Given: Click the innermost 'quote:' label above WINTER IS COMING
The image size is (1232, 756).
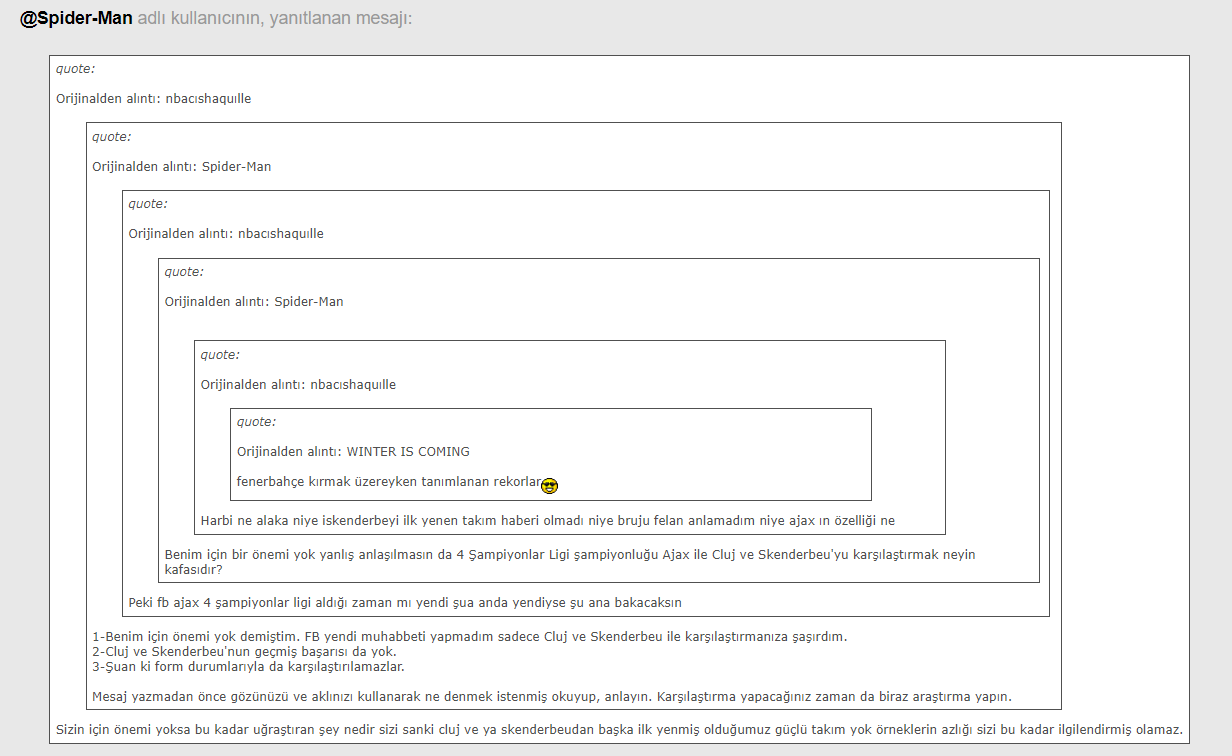Looking at the screenshot, I should [256, 422].
